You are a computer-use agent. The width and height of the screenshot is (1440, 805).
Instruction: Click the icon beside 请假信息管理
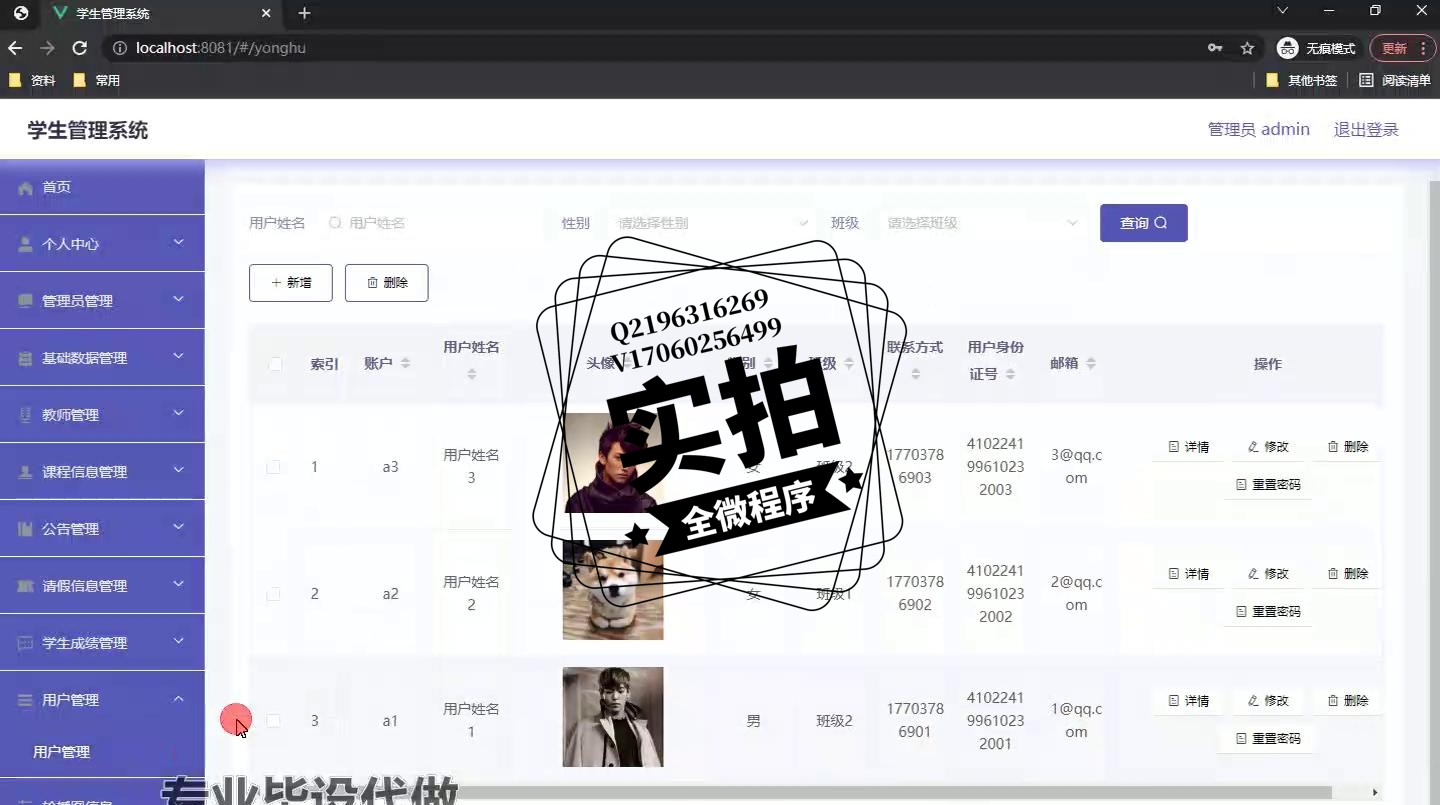(26, 586)
